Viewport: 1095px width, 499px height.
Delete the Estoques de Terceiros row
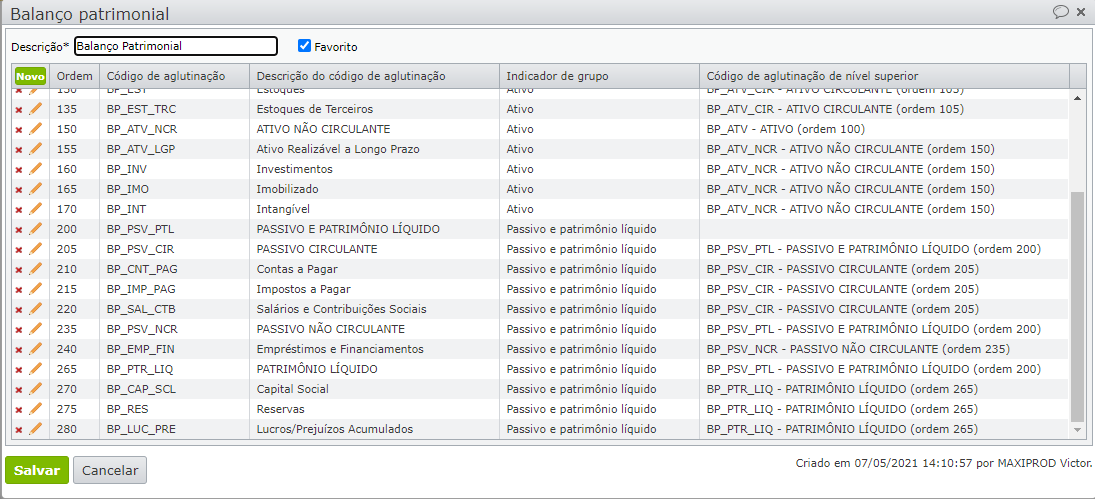click(x=19, y=110)
